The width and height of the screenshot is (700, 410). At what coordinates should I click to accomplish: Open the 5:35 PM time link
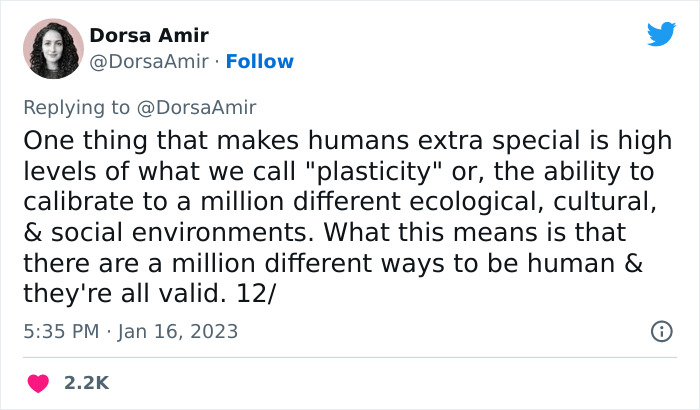(58, 331)
